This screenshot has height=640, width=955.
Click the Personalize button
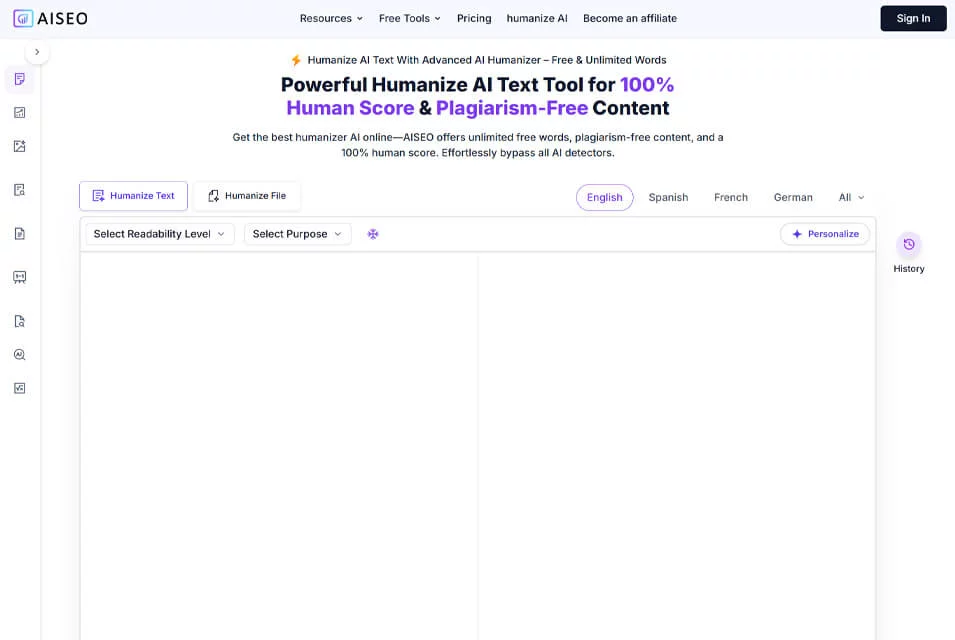825,234
